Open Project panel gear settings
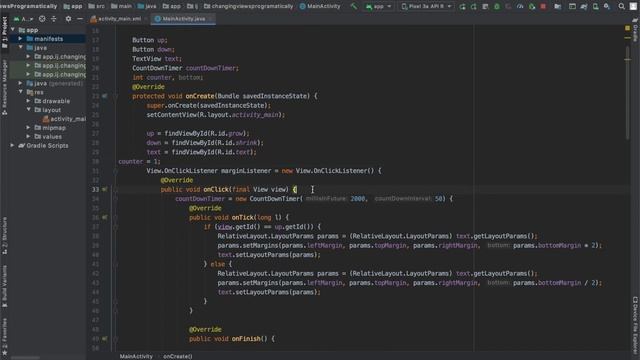The image size is (640, 360). (68, 19)
